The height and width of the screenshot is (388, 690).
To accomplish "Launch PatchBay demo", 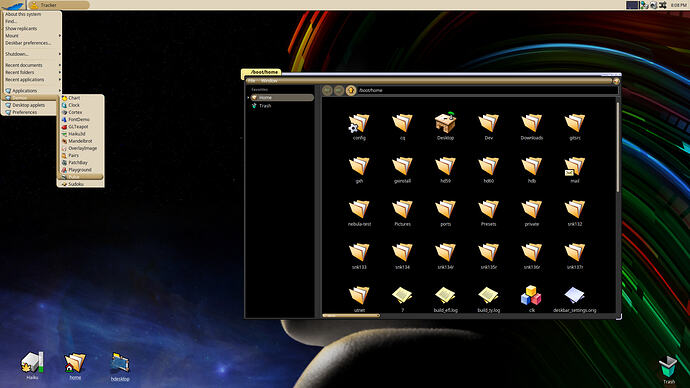I will pyautogui.click(x=81, y=162).
